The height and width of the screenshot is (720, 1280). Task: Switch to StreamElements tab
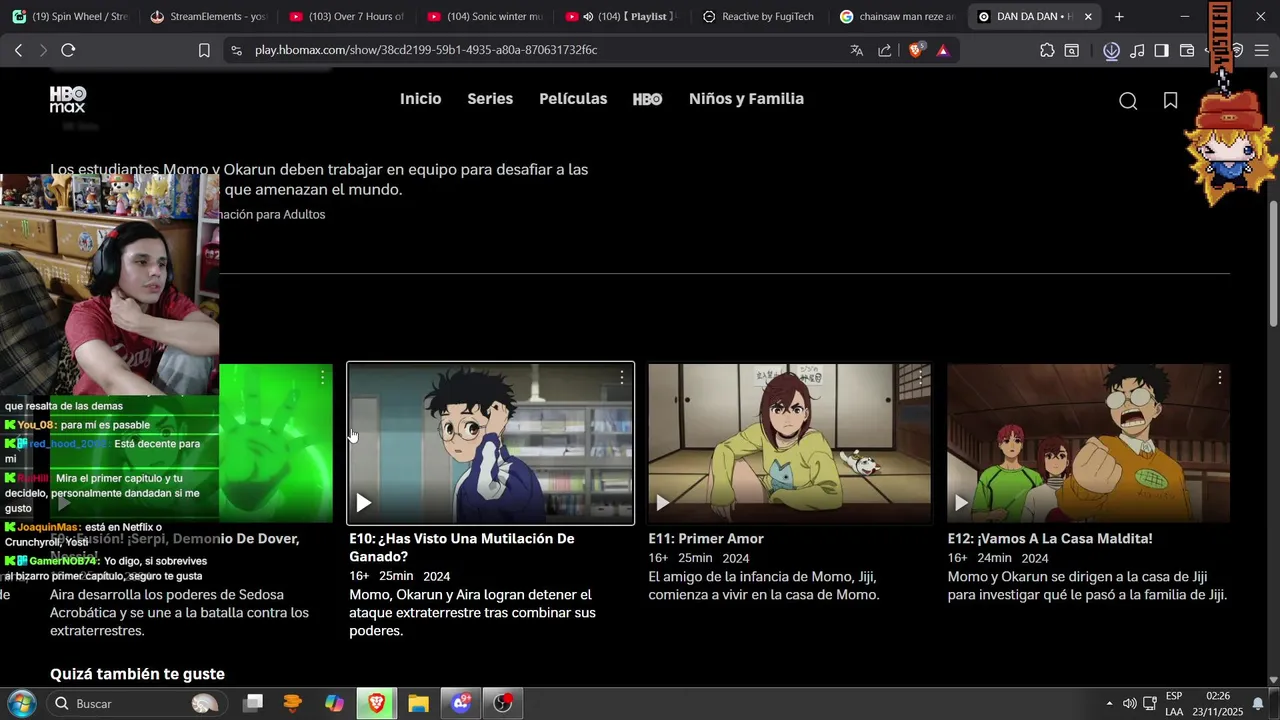[208, 16]
